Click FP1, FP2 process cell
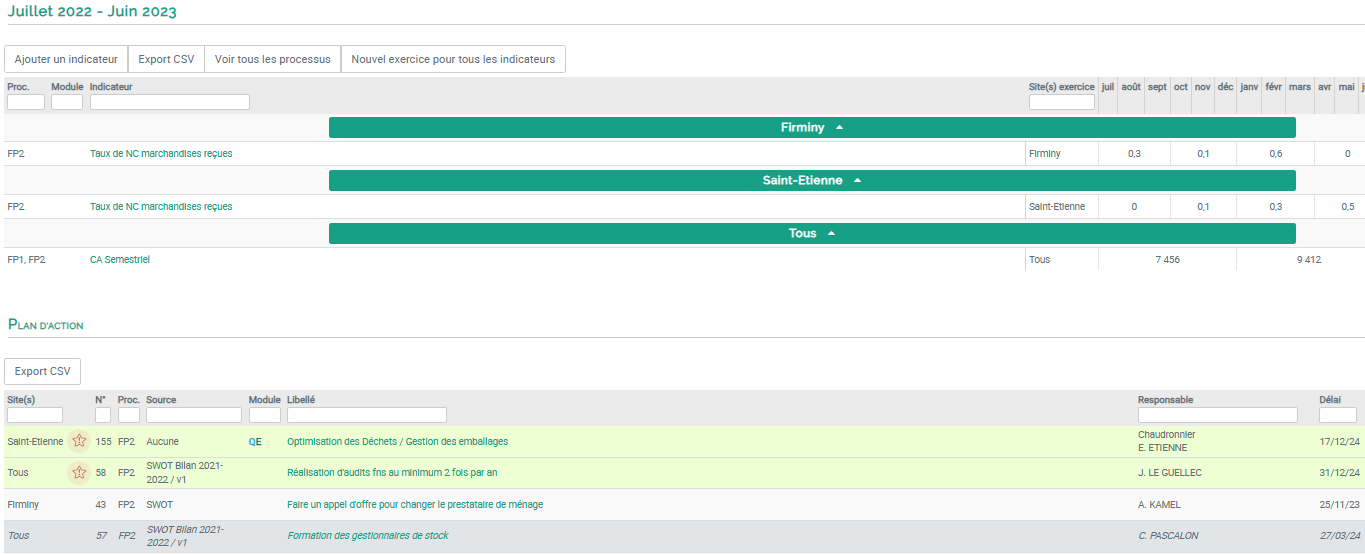This screenshot has width=1365, height=554. (x=26, y=260)
